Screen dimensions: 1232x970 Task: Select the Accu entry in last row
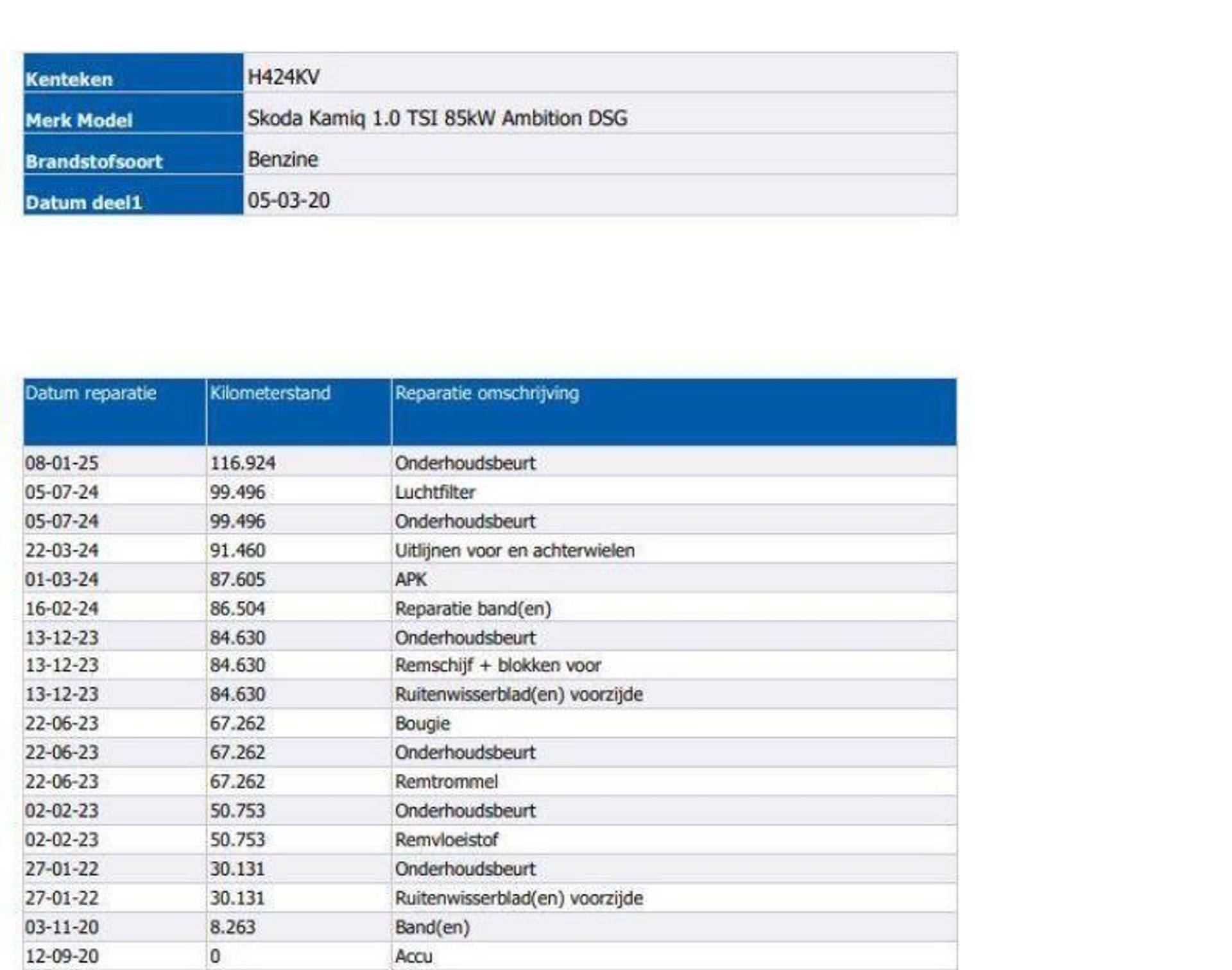coord(413,957)
